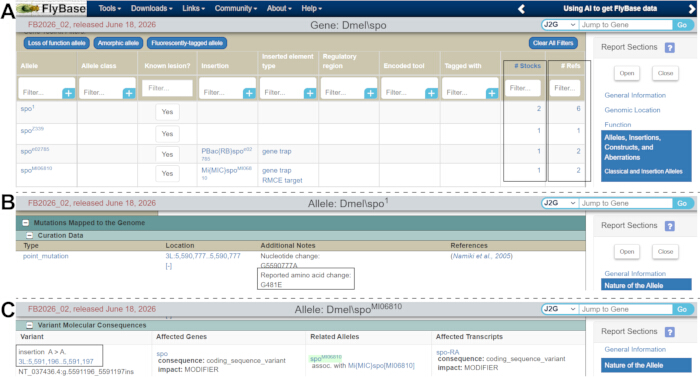Click plus icon in Allele class filter
700x377 pixels.
click(x=129, y=93)
